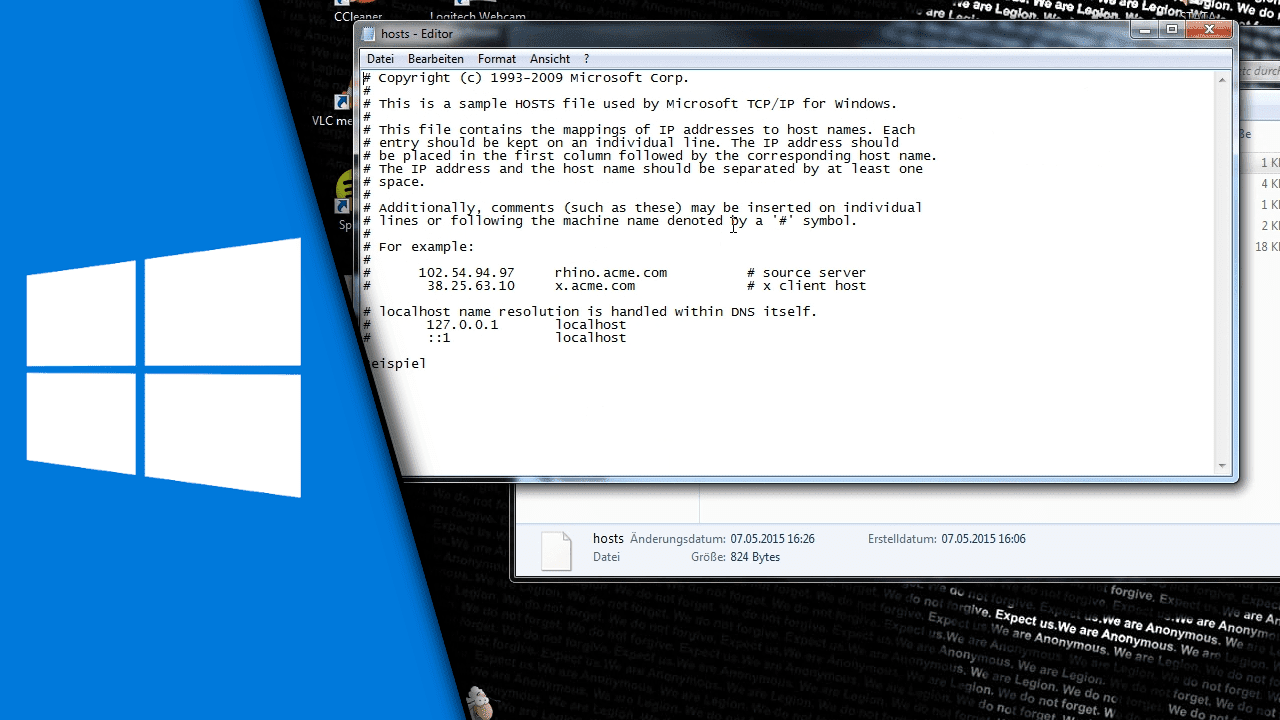Click the '# x client host' comment
The image size is (1280, 720).
806,286
